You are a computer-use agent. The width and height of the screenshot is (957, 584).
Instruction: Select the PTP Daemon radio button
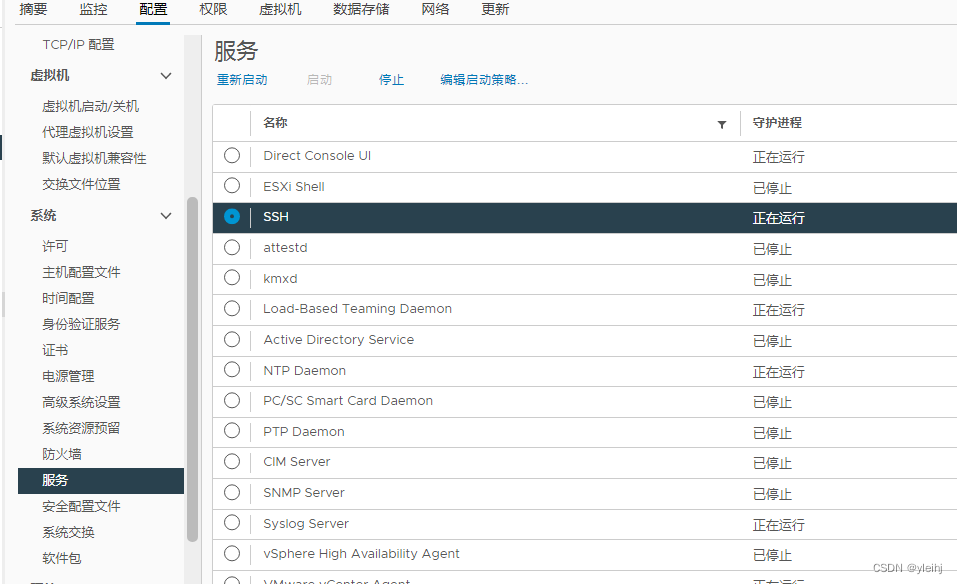coord(232,431)
